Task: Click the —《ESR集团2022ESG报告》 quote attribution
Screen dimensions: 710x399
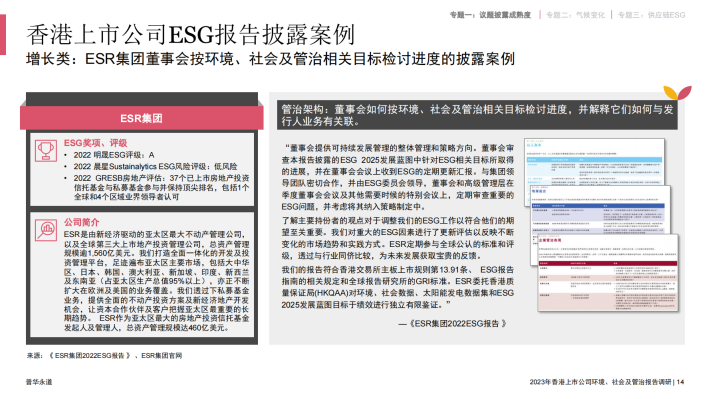Action: coord(452,323)
